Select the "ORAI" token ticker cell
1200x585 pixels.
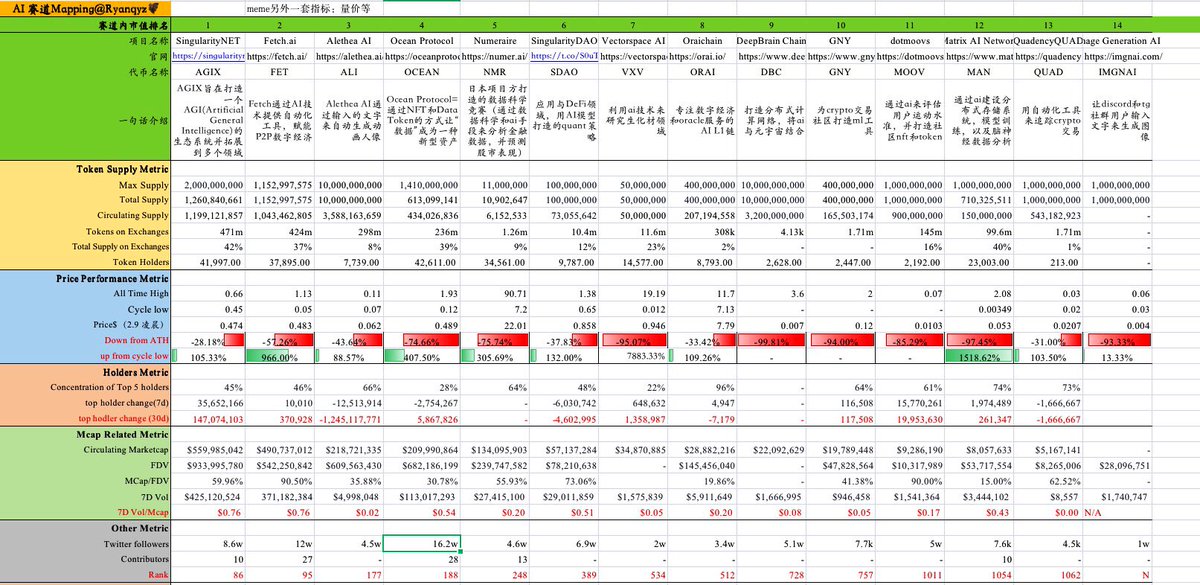701,72
